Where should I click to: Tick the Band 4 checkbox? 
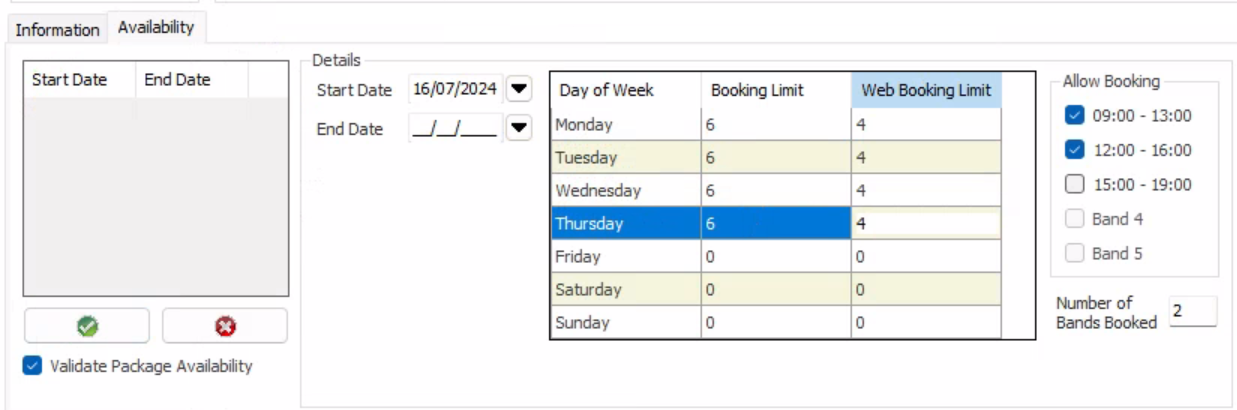pos(1075,219)
